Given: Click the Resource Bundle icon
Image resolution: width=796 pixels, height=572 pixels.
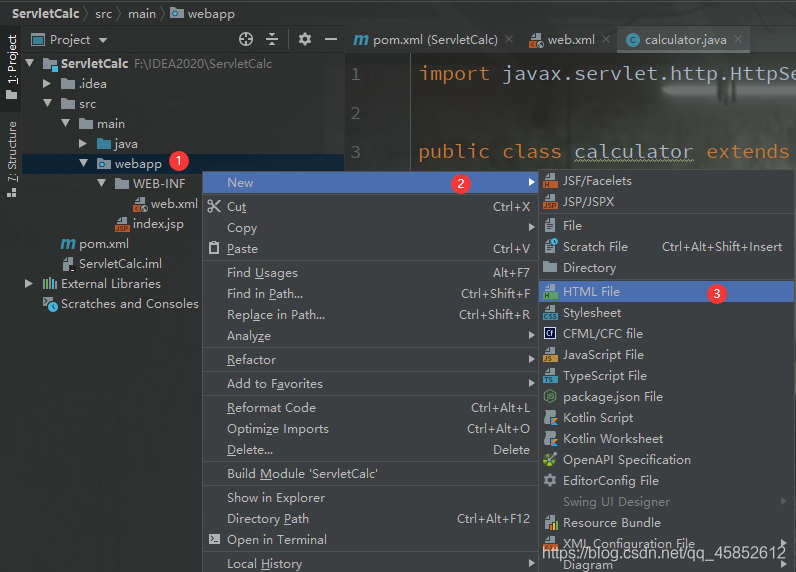Looking at the screenshot, I should [551, 522].
